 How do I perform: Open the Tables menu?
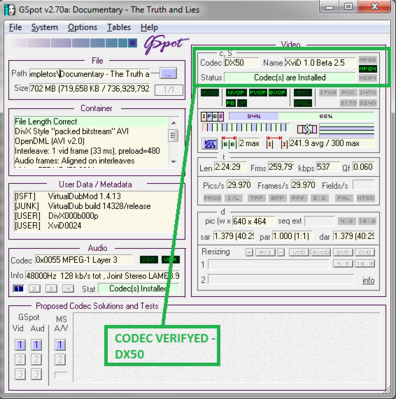pos(119,27)
